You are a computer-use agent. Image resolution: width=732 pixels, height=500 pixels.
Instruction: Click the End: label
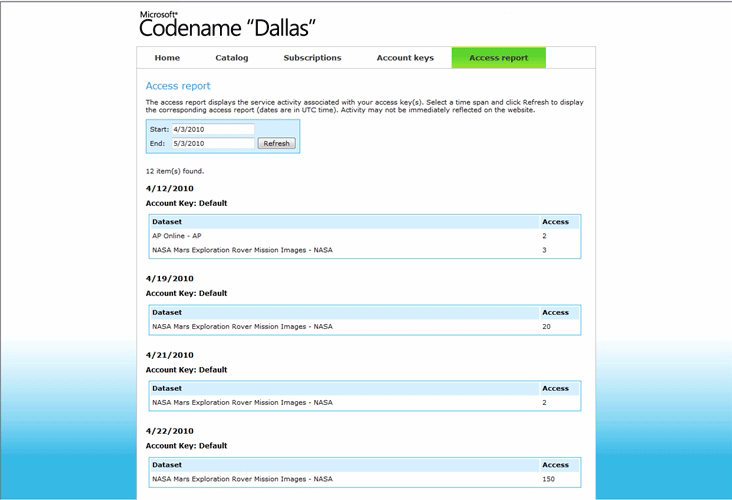(157, 143)
